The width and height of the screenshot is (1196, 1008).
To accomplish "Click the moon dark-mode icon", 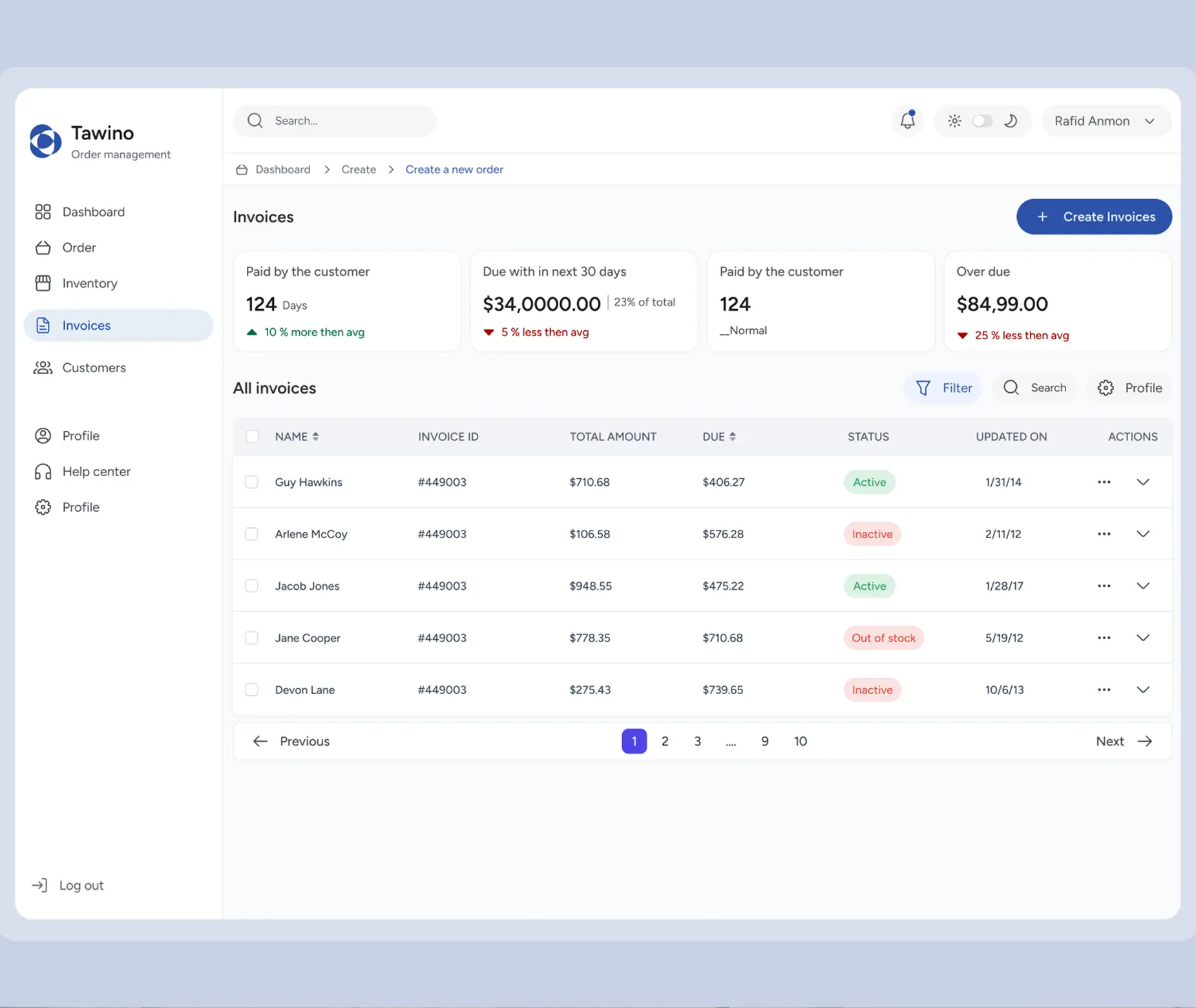I will (x=1011, y=121).
